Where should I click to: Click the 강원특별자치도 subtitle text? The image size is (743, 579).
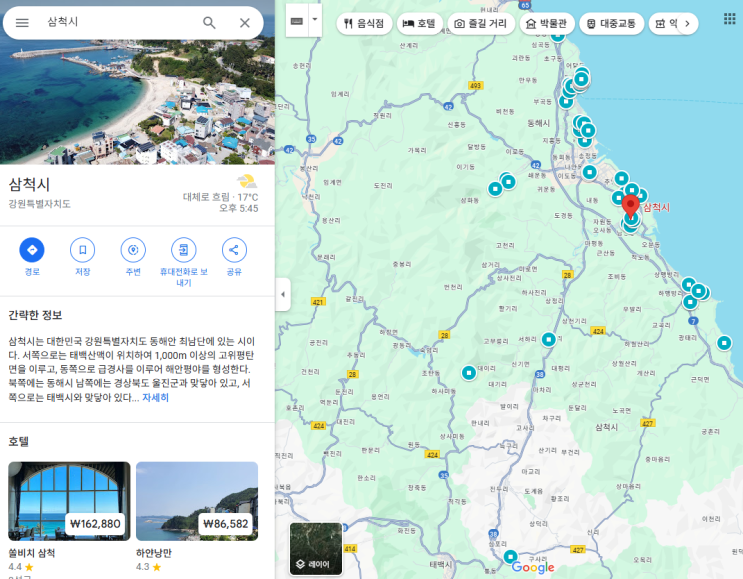(x=39, y=204)
